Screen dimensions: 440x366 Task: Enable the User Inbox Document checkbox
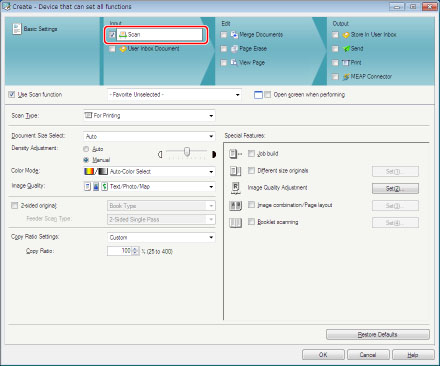click(112, 49)
